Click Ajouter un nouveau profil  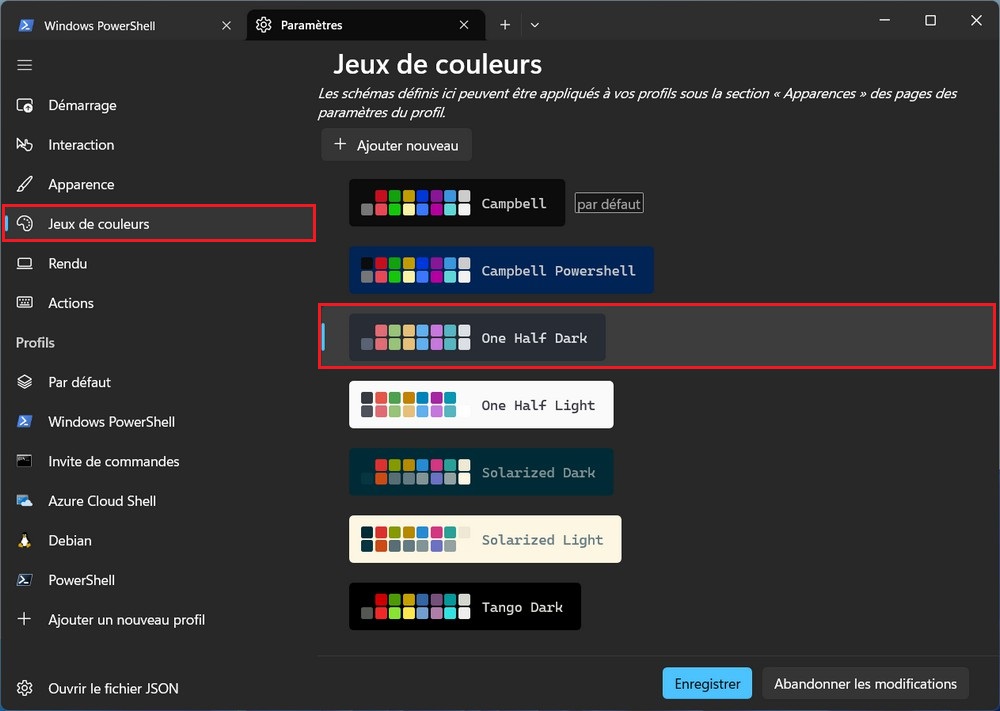tap(159, 619)
